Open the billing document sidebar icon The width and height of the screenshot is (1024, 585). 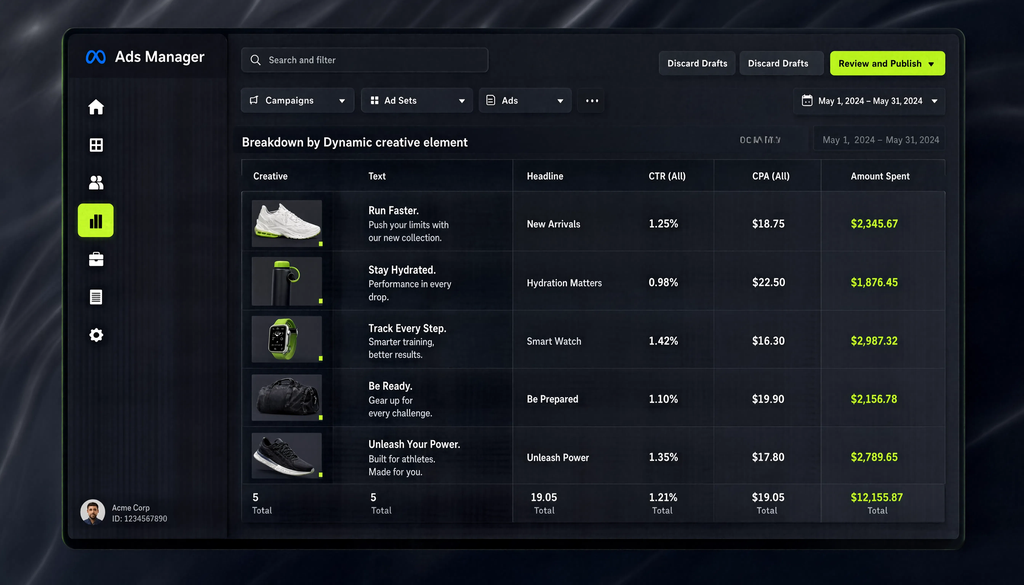[x=96, y=297]
